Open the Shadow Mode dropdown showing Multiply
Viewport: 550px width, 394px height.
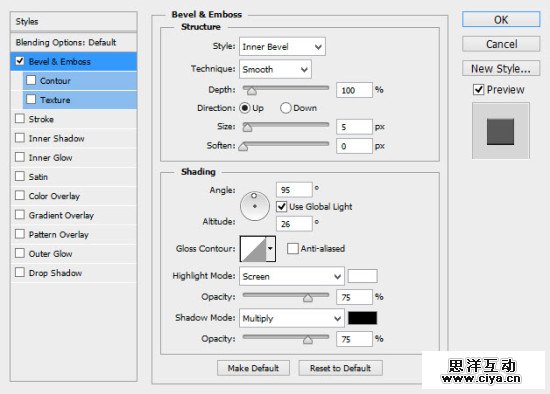click(x=291, y=318)
